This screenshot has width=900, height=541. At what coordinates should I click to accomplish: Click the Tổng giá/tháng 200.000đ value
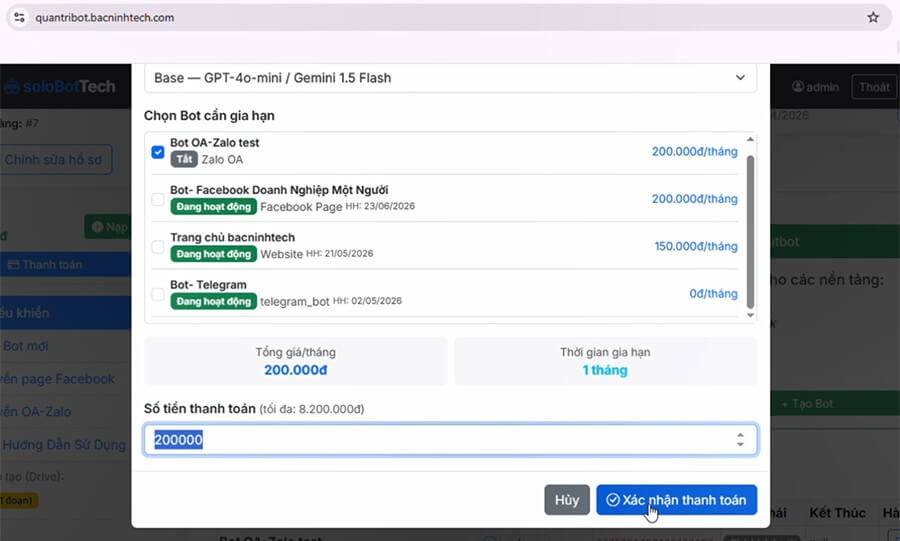click(296, 370)
